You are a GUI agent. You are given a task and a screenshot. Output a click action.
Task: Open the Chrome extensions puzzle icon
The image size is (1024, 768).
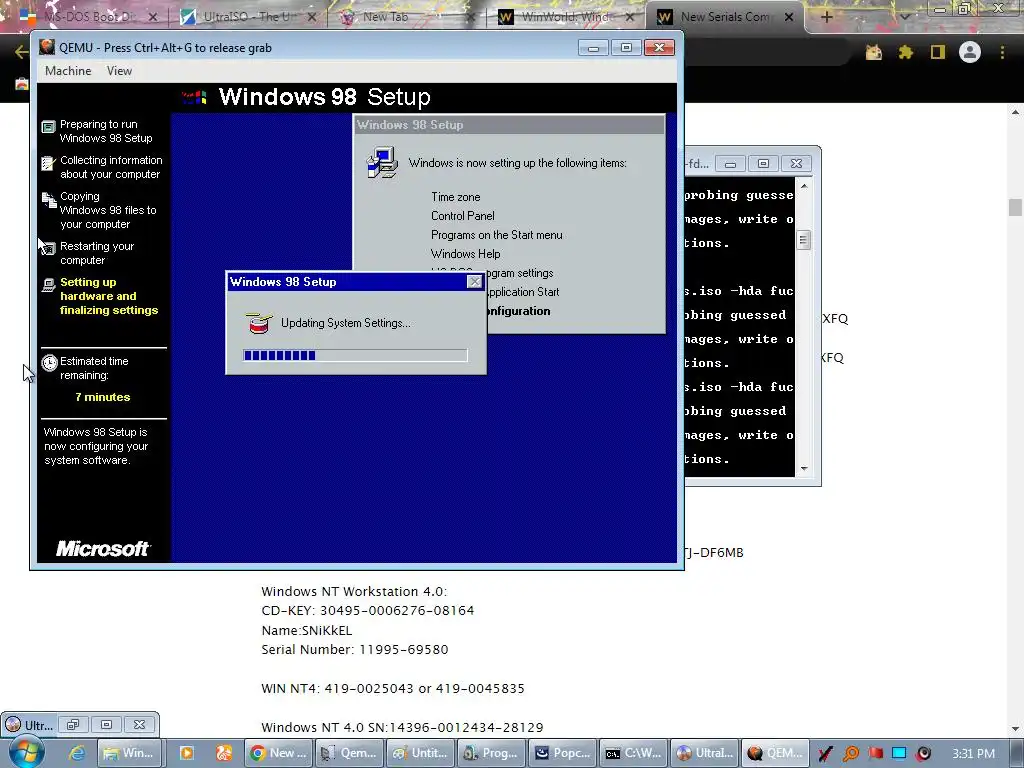[906, 52]
